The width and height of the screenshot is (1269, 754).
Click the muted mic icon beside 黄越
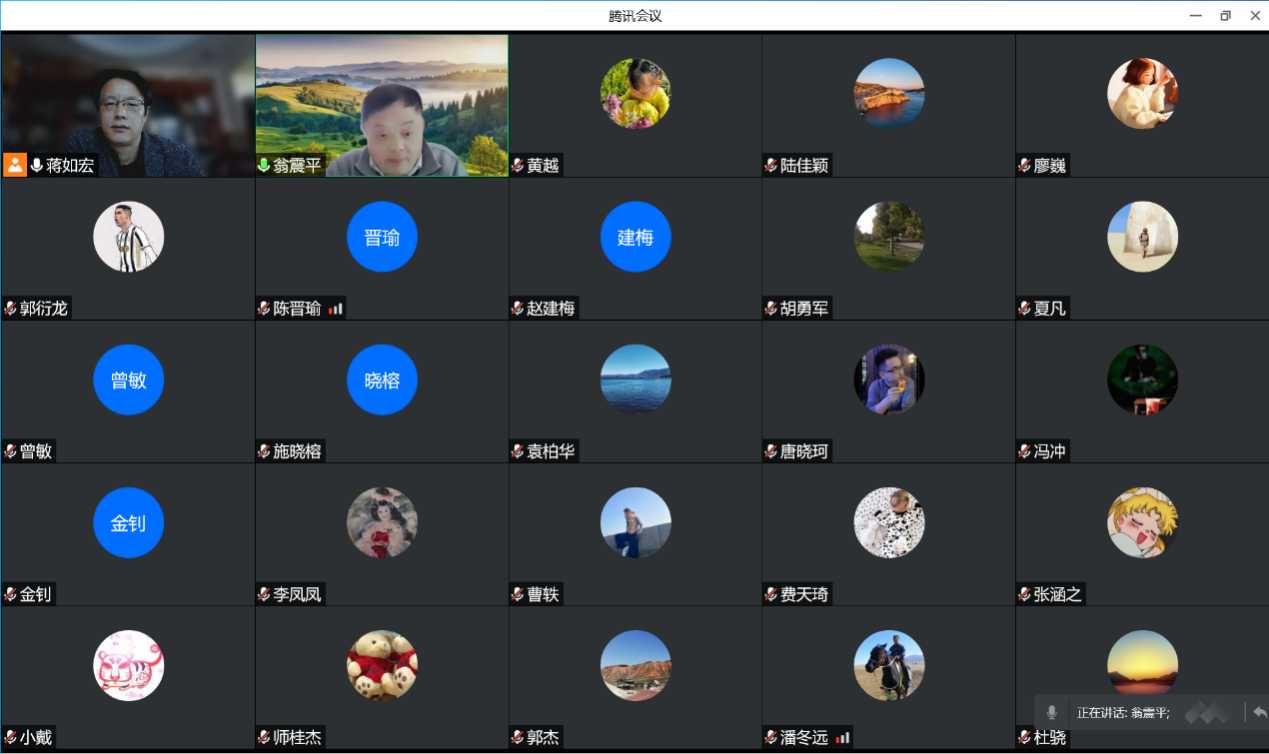tap(518, 165)
